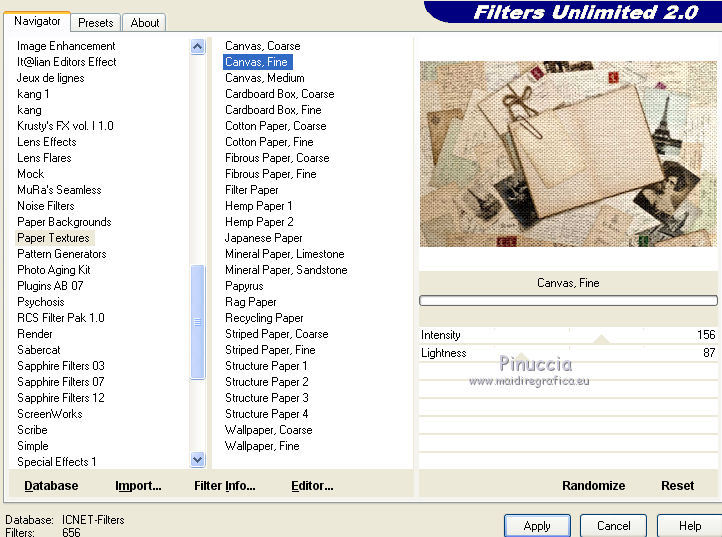Screen dimensions: 722x537
Task: Open the Database menu
Action: [51, 485]
